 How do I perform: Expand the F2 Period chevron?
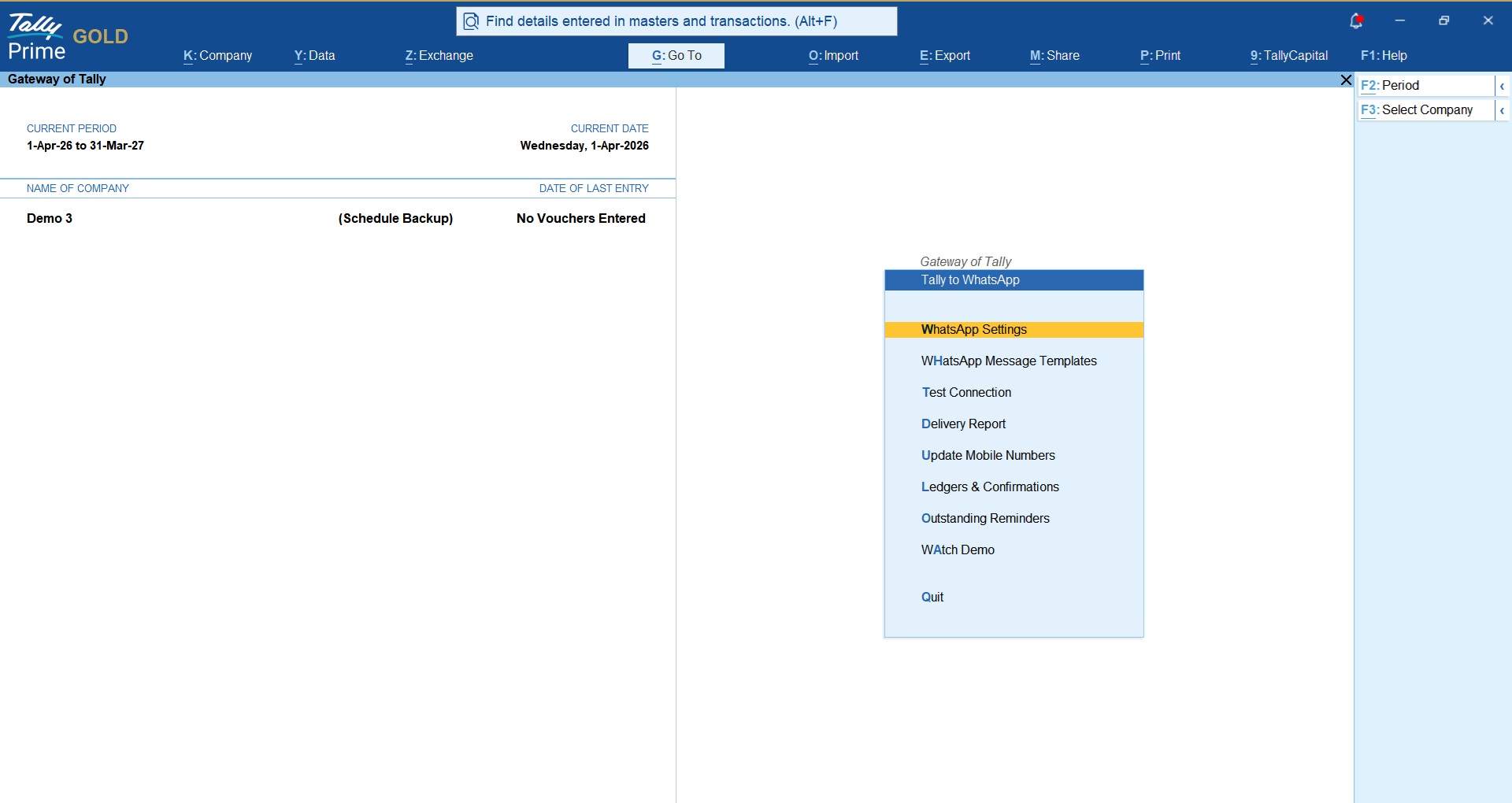tap(1502, 86)
